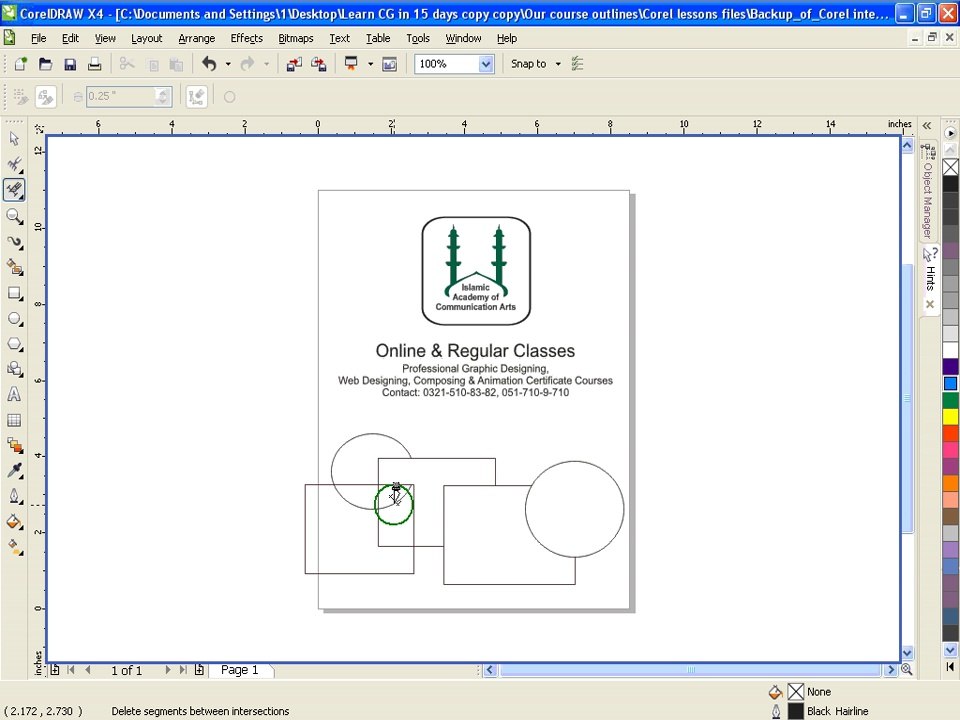Open the Bitmaps menu
The width and height of the screenshot is (960, 720).
point(296,38)
